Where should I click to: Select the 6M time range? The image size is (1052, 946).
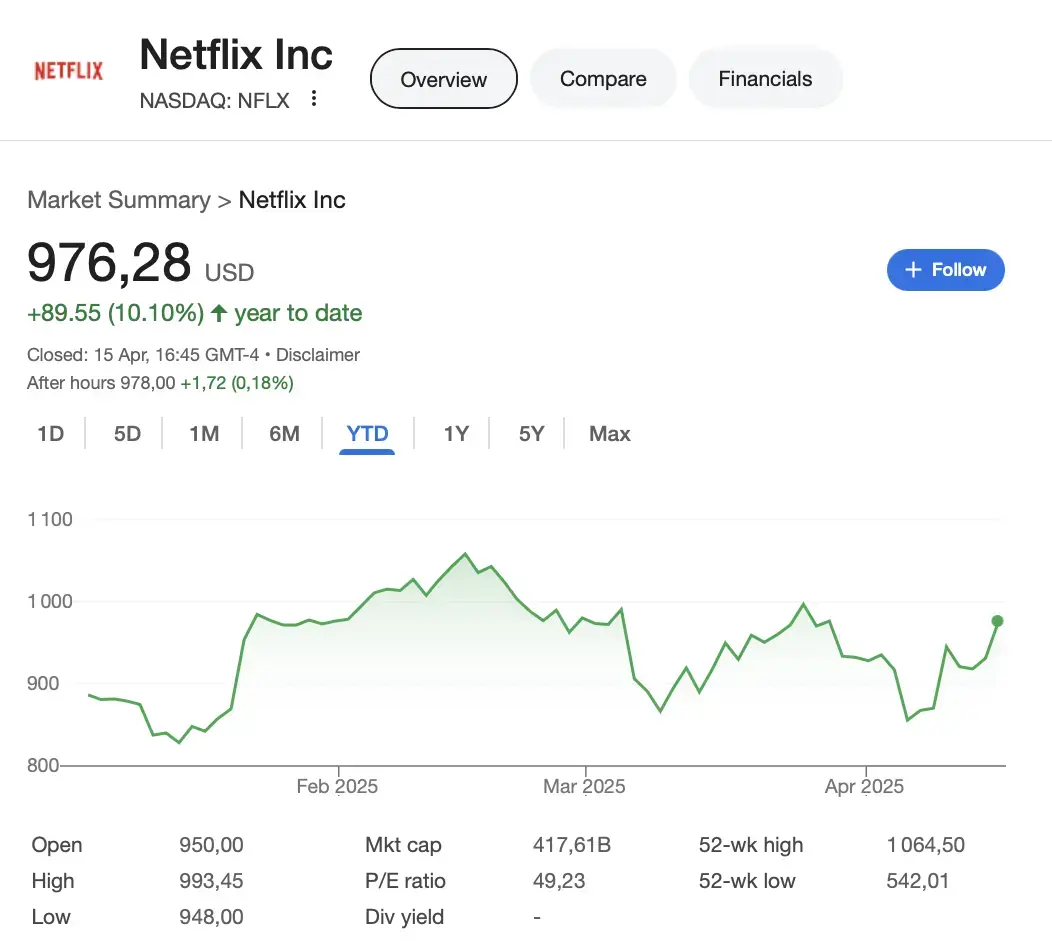[284, 433]
